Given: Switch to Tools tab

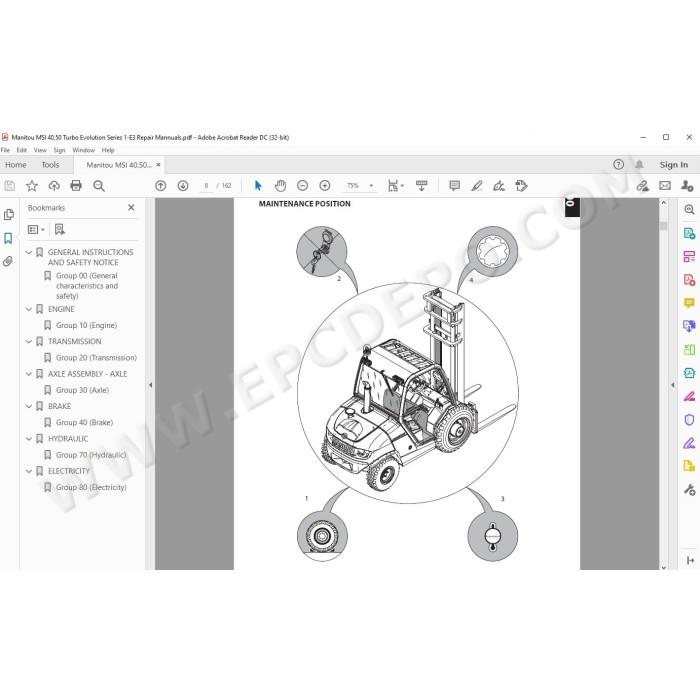Looking at the screenshot, I should (x=50, y=165).
